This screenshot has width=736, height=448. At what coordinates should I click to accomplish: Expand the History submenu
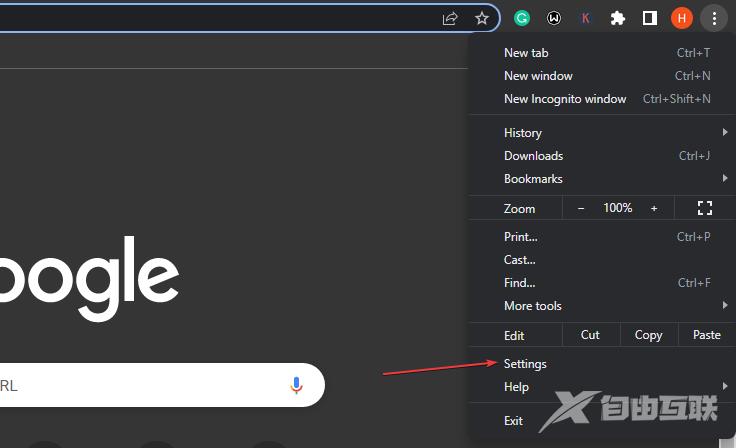(x=602, y=133)
